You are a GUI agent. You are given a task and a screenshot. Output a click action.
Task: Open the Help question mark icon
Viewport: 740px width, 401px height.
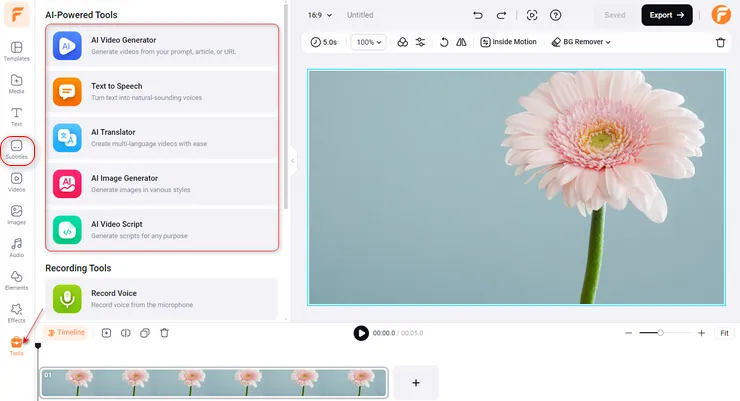555,15
